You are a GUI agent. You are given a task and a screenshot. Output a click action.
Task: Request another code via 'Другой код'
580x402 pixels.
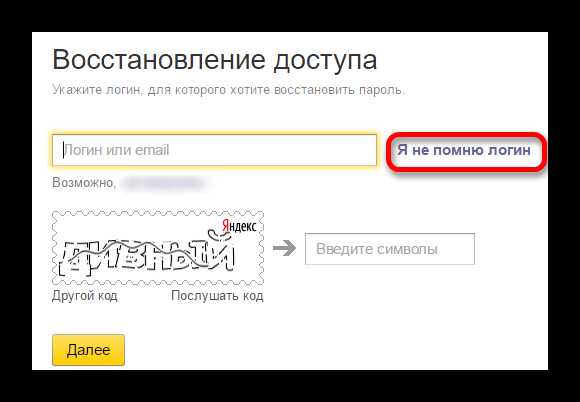85,296
